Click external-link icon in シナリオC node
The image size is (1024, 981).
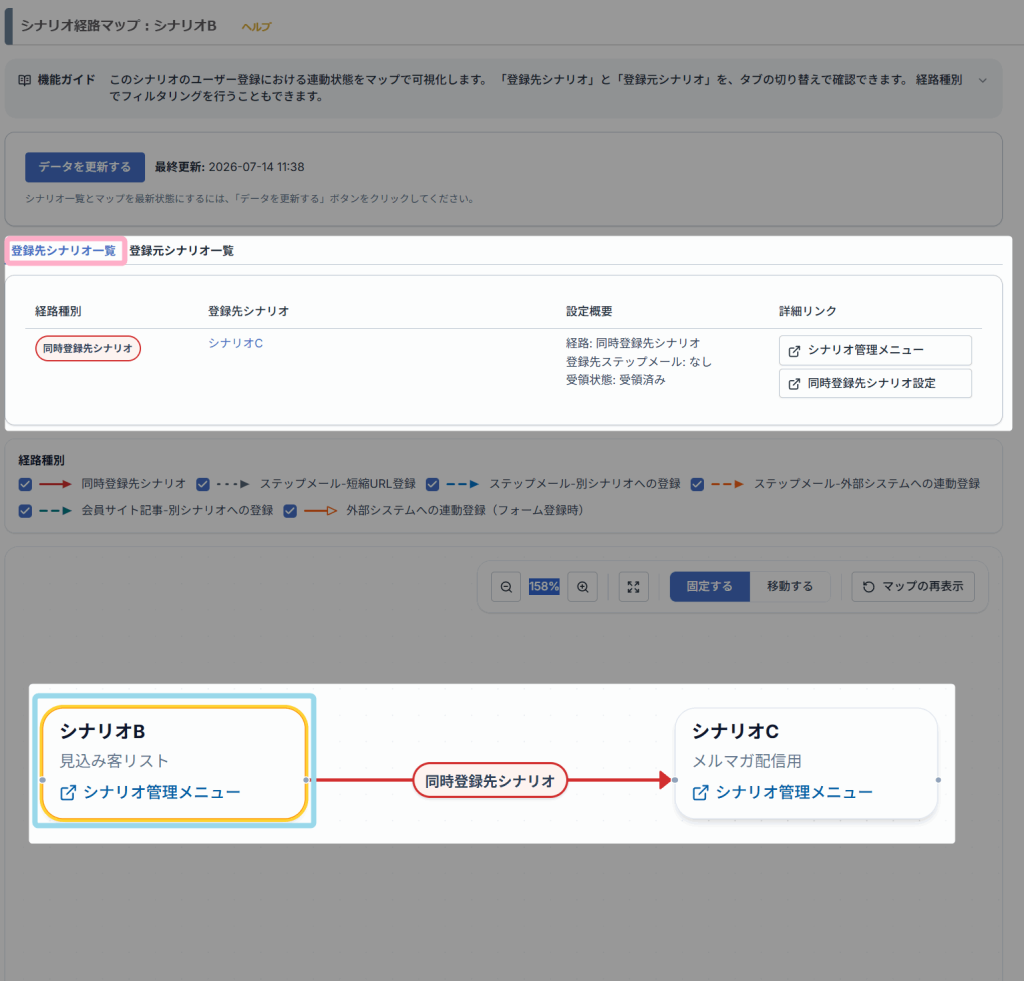tap(700, 792)
